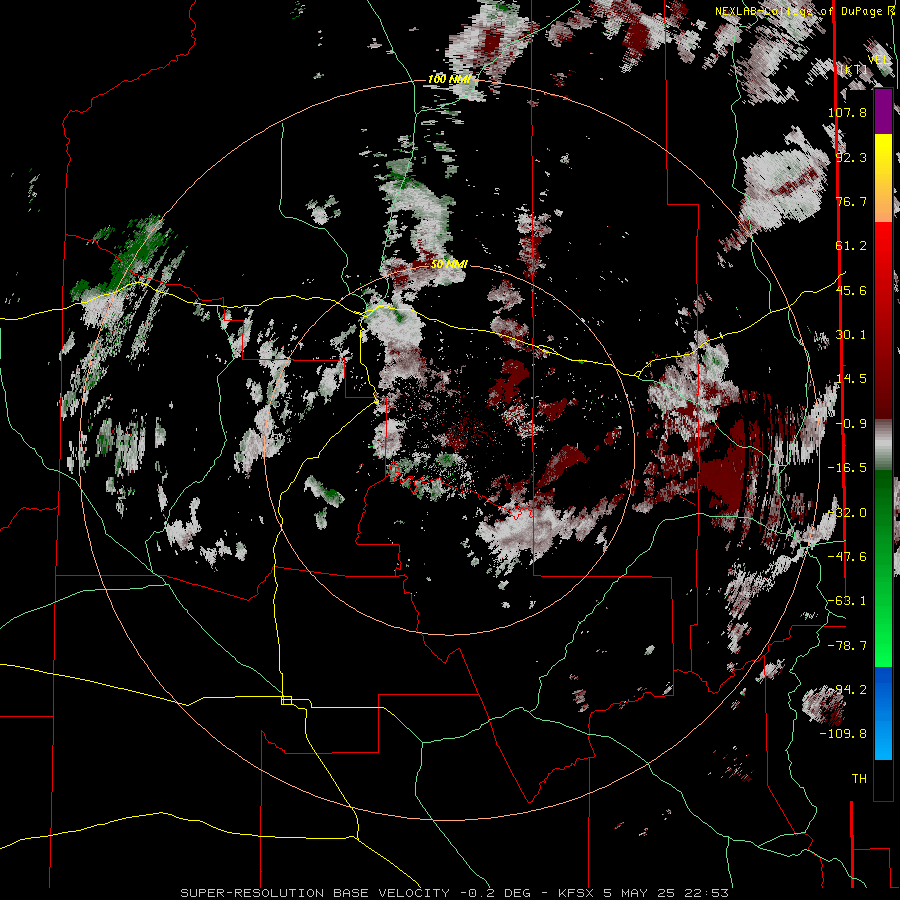
Task: Click the 92.3 velocity scale value
Action: 851,157
